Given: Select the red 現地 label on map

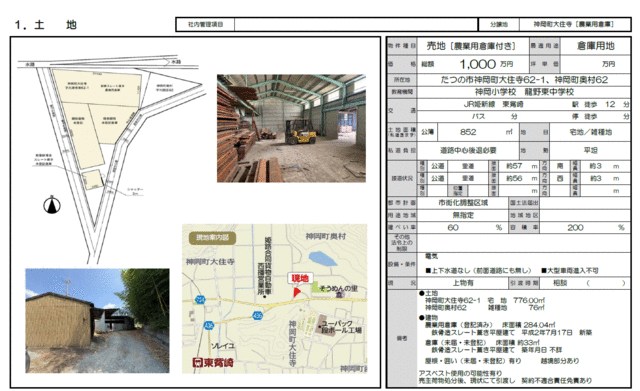Looking at the screenshot, I should 300,278.
